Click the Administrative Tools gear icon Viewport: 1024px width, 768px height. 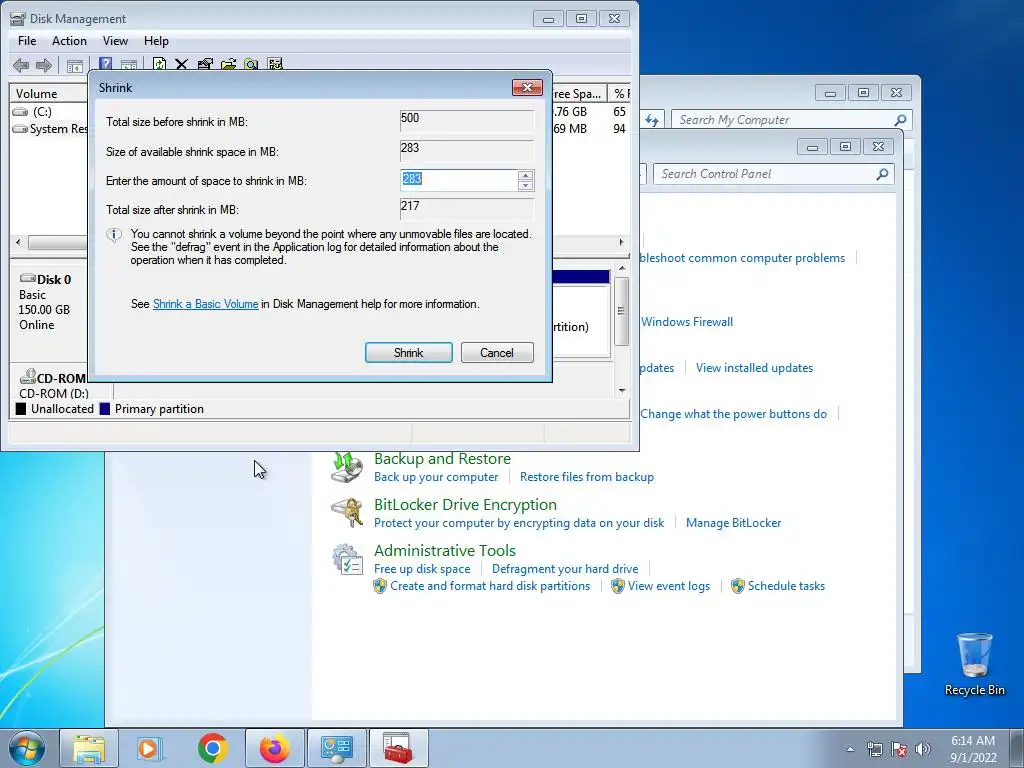[x=347, y=560]
